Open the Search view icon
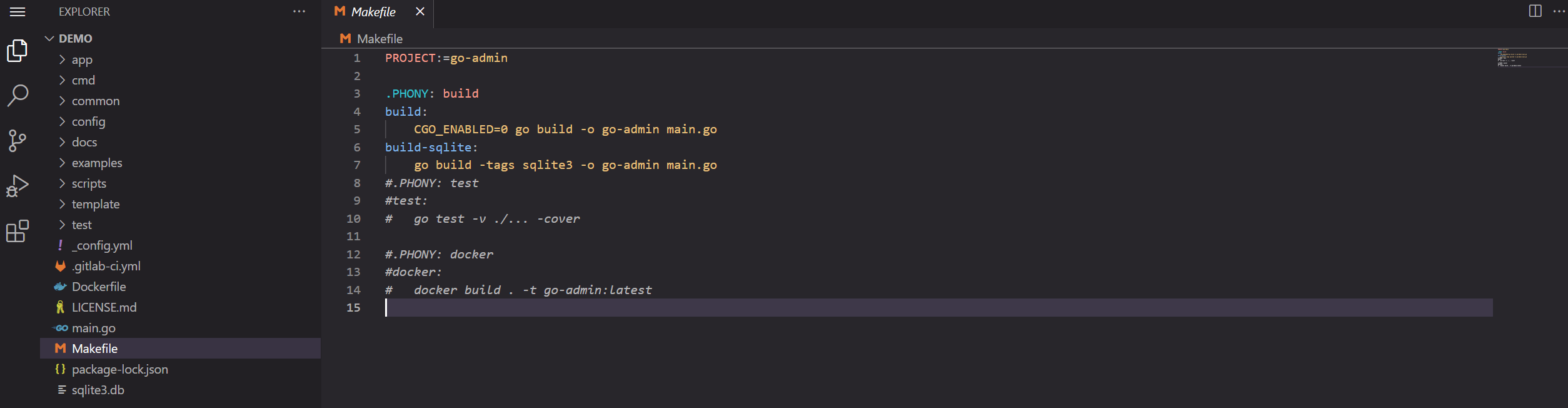Screen dimensions: 1568x408 18,96
